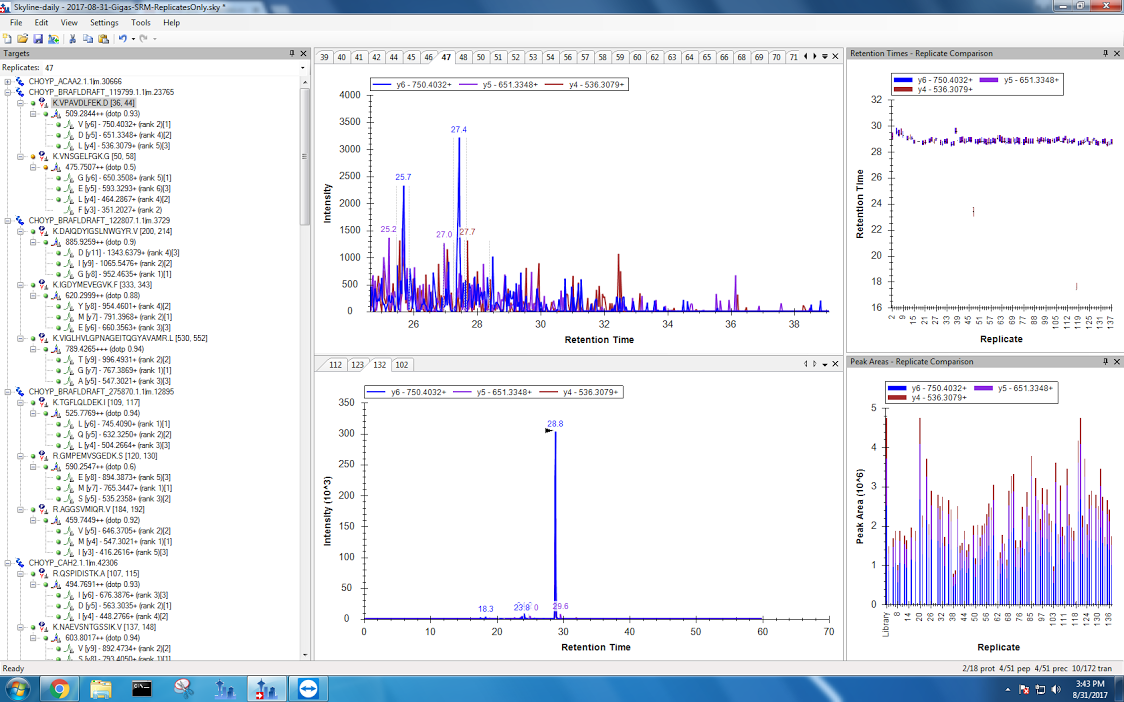Click the New Document toolbar icon
The width and height of the screenshot is (1124, 702).
tap(8, 38)
